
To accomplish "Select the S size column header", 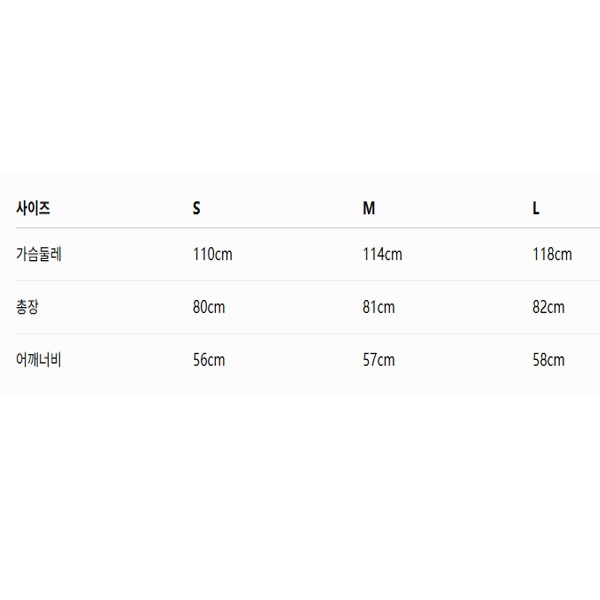I will [x=196, y=209].
